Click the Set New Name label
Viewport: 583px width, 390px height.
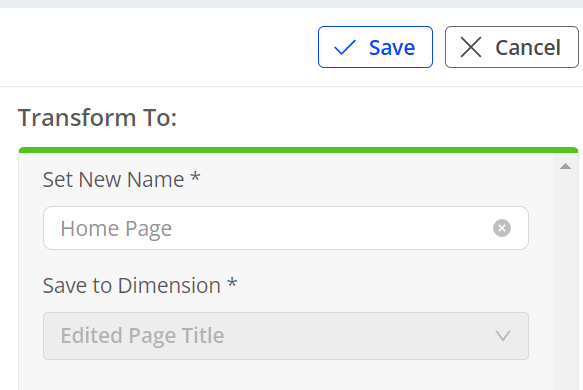tap(113, 180)
